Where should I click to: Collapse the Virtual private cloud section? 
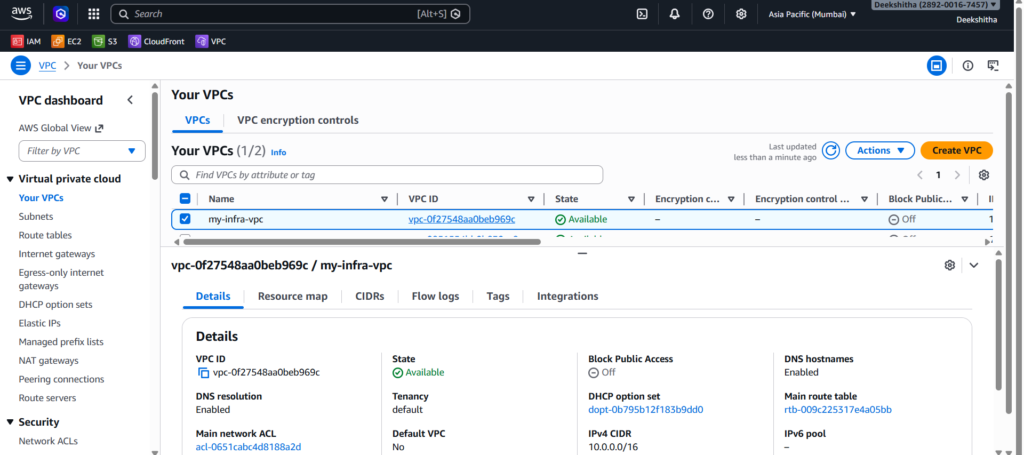[x=10, y=179]
